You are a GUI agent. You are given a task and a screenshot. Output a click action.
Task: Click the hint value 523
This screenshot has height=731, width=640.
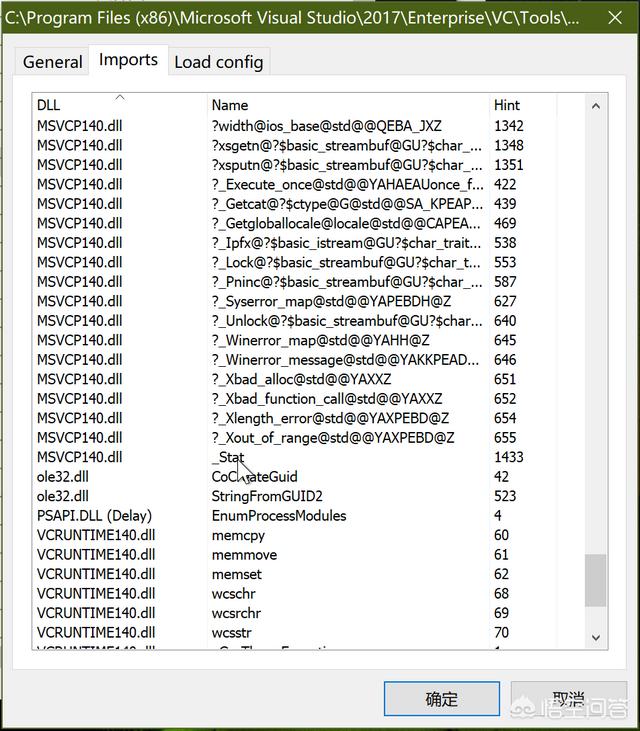point(505,497)
